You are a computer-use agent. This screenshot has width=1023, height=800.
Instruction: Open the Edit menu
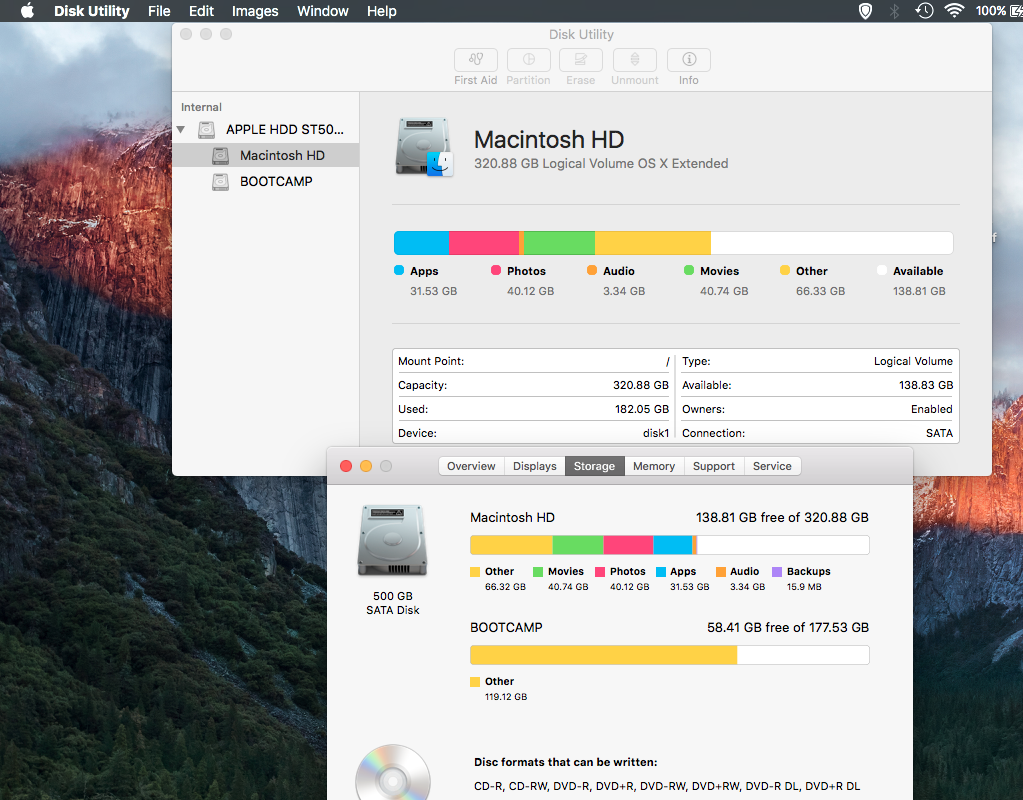coord(201,11)
